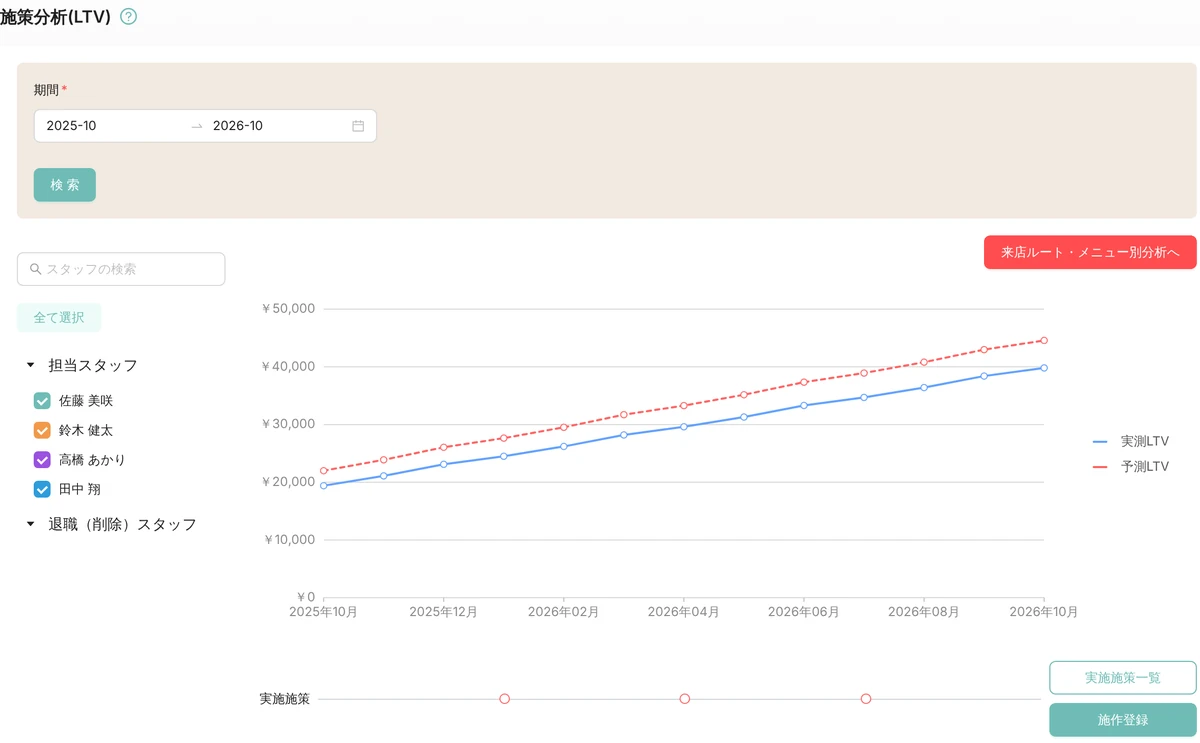This screenshot has height=743, width=1200.
Task: Toggle the 高橋 あかり checkbox
Action: pos(42,460)
